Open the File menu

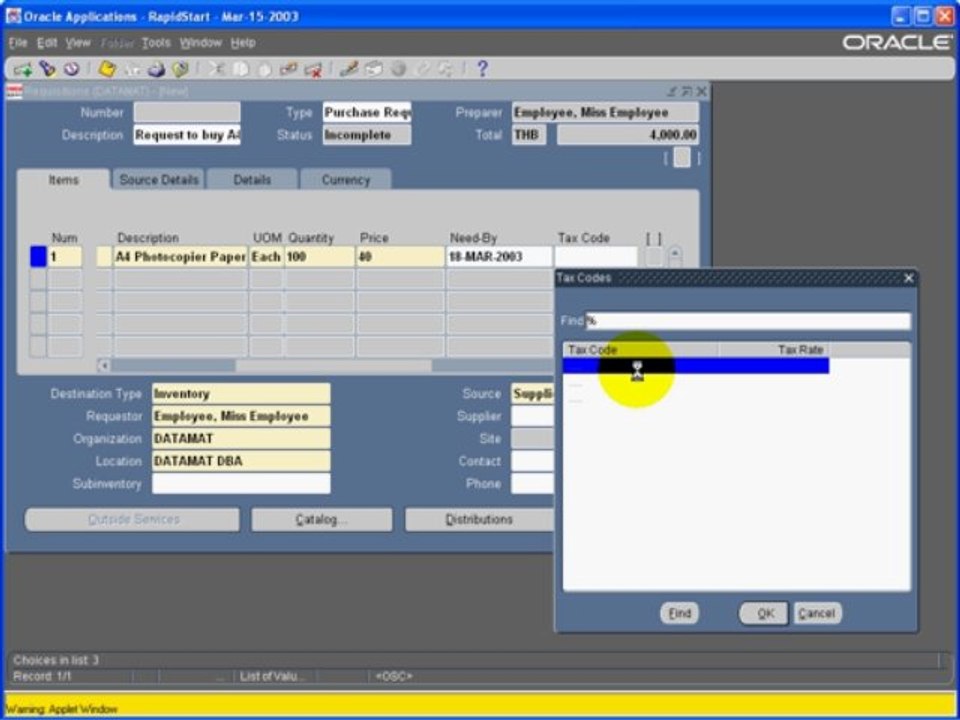tap(18, 43)
